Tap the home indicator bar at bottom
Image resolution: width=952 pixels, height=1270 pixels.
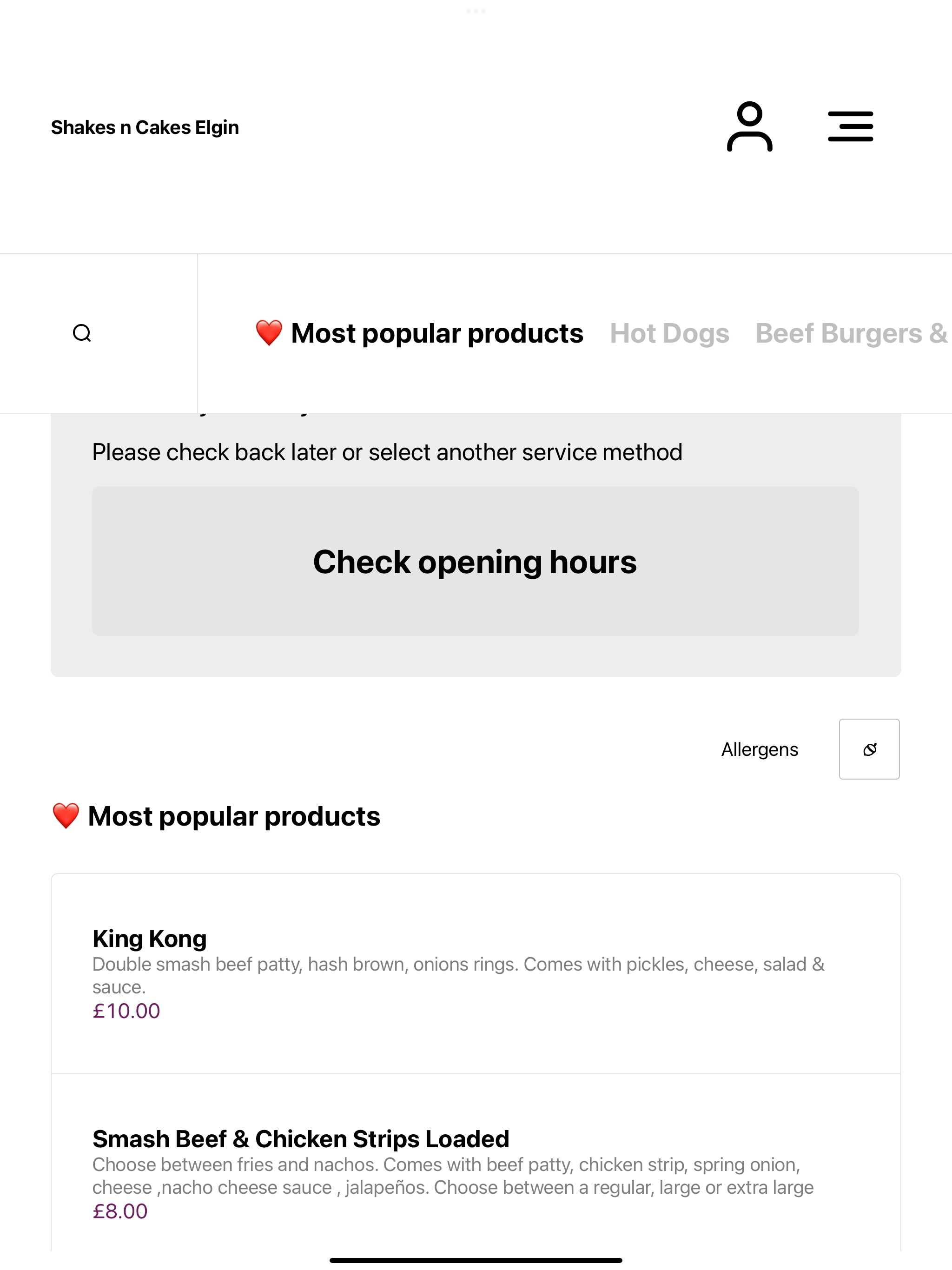(x=476, y=1261)
